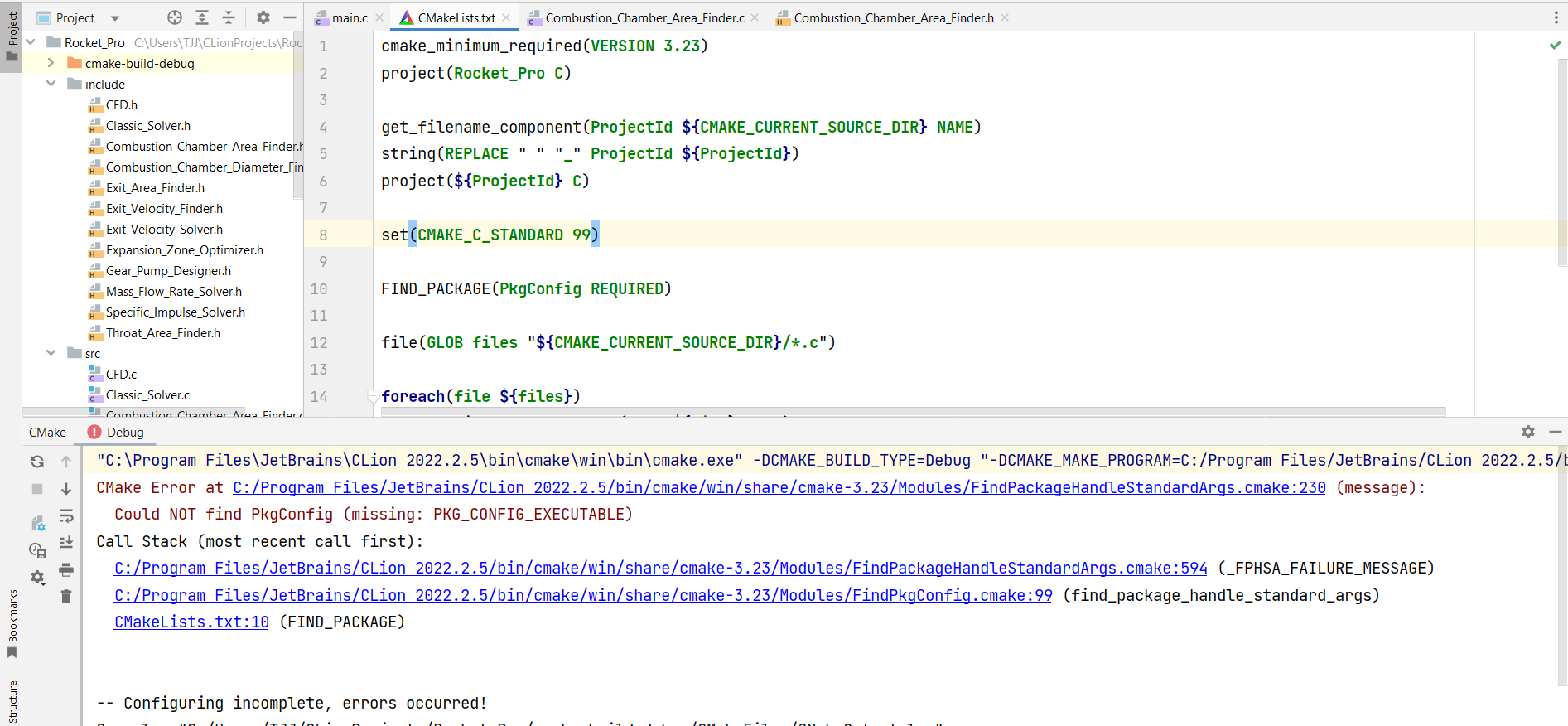Close the Combustion_Chamber_Area_Finder.h tab
Viewport: 1568px width, 726px height.
(x=1005, y=17)
